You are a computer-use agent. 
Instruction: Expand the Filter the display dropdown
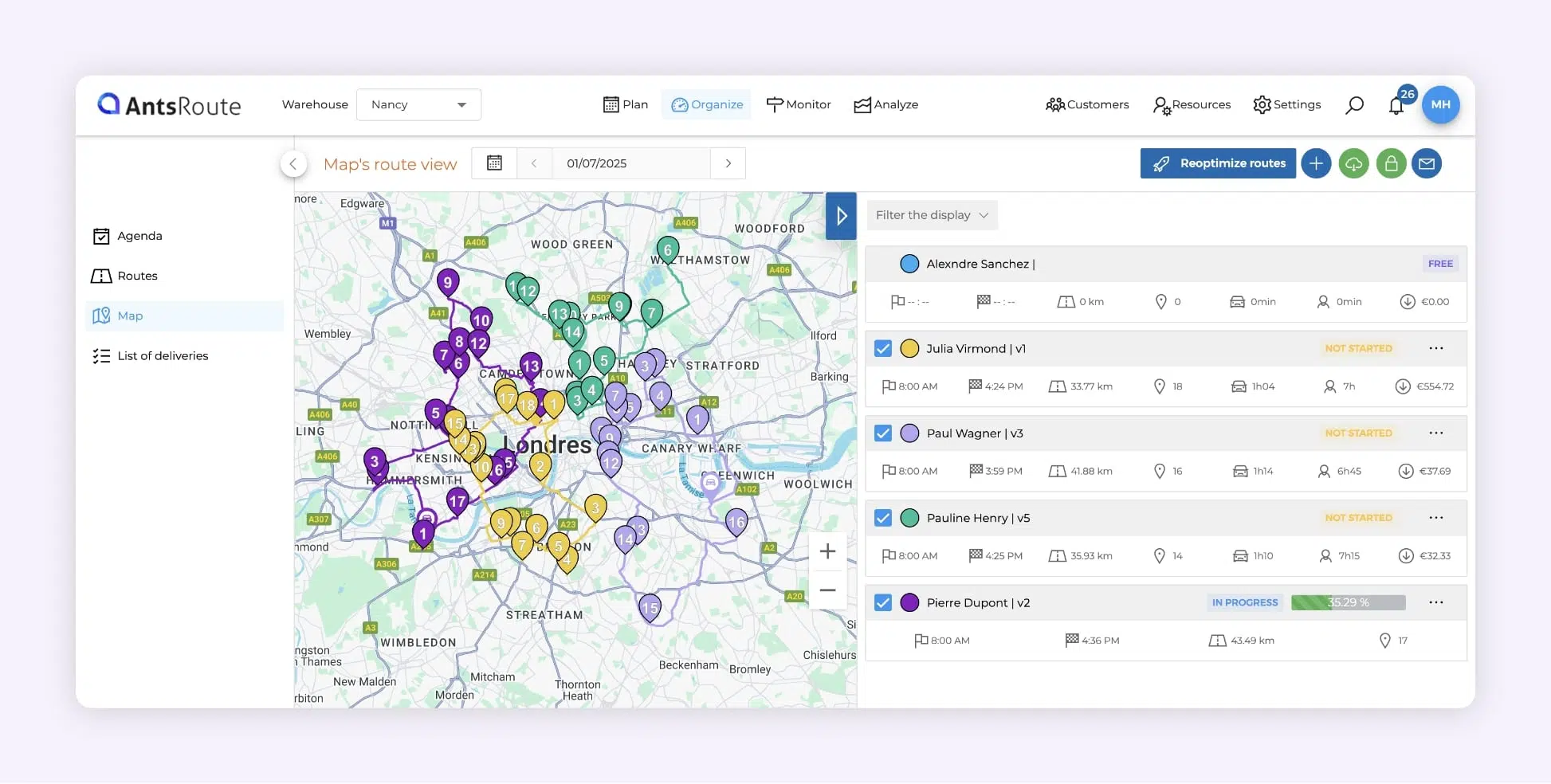931,215
